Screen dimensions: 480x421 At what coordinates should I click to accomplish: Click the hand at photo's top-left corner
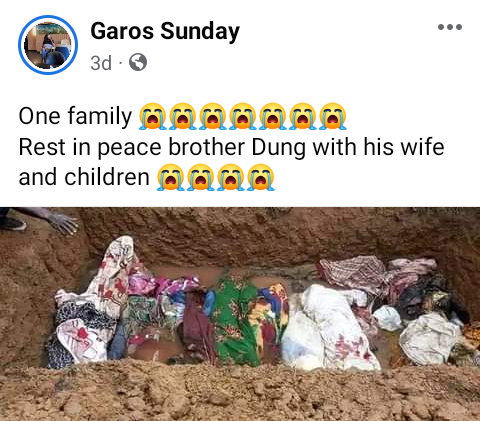point(62,223)
